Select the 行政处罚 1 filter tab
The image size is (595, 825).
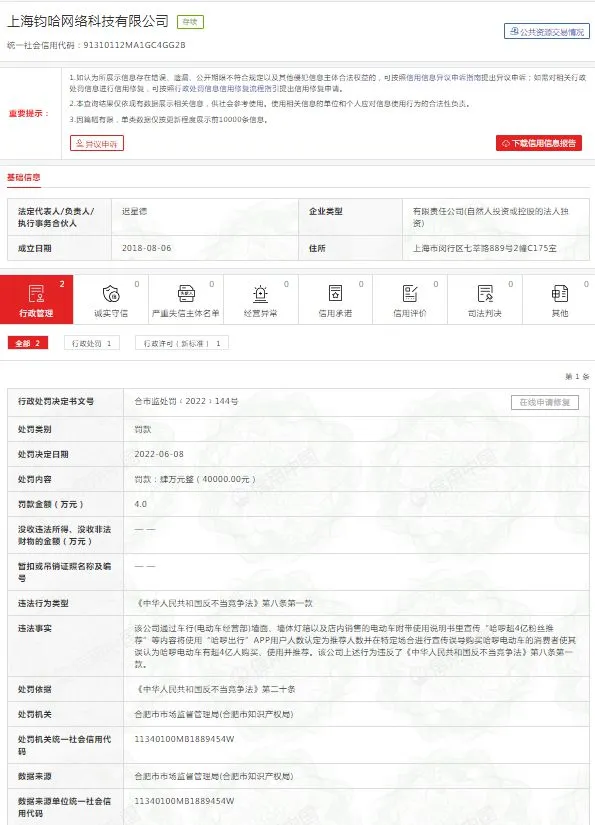click(92, 343)
